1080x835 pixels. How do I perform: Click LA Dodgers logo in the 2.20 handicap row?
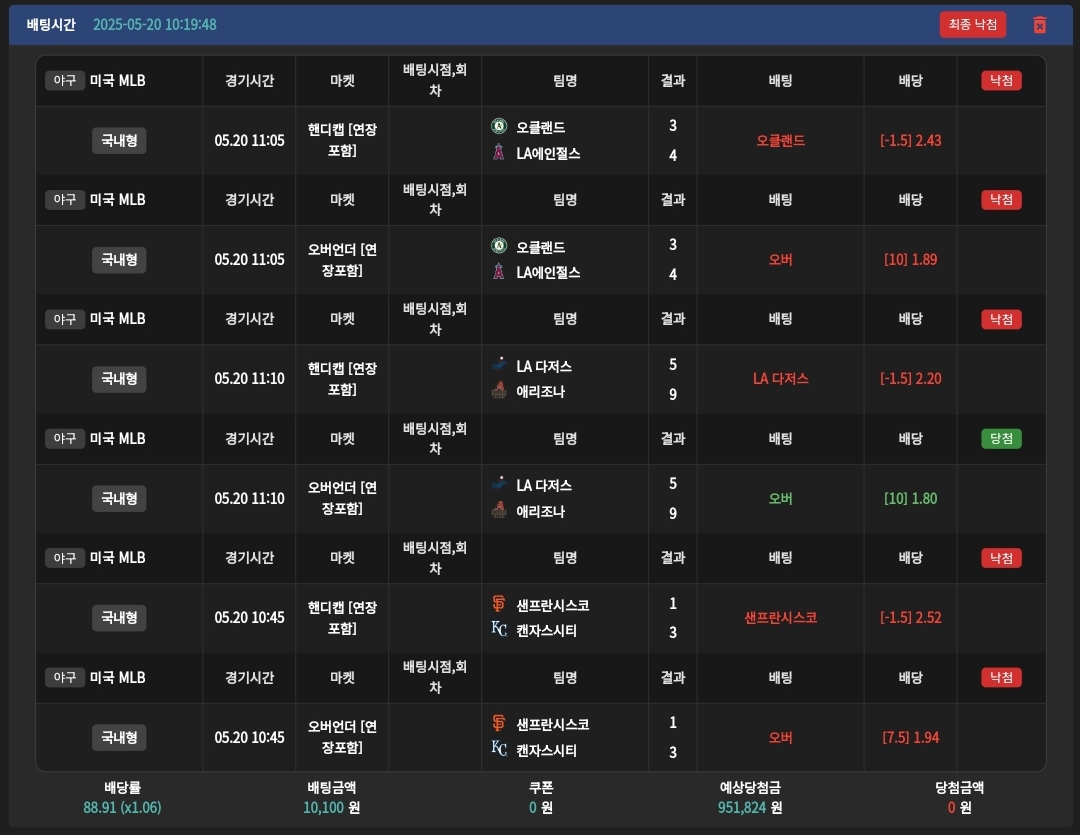click(x=499, y=366)
